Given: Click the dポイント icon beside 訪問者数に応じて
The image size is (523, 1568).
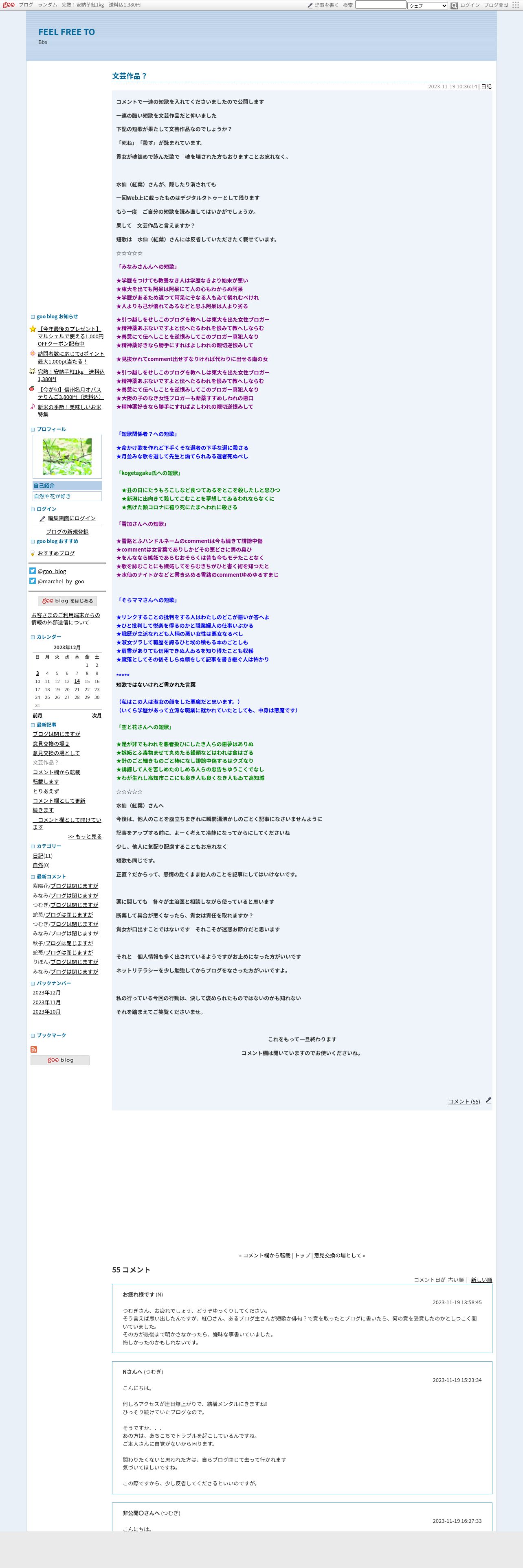Looking at the screenshot, I should point(33,354).
